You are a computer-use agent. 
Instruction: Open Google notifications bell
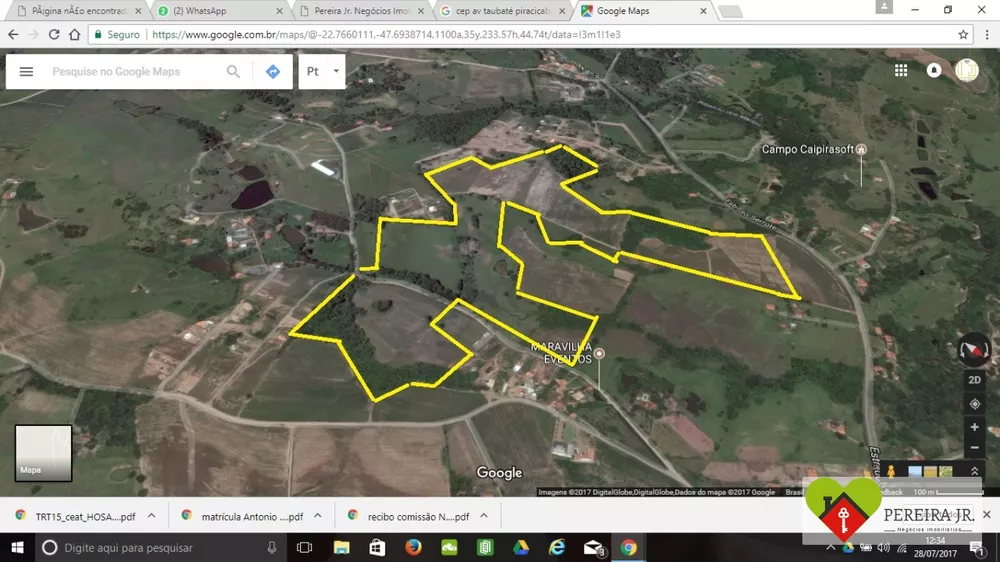(x=934, y=70)
